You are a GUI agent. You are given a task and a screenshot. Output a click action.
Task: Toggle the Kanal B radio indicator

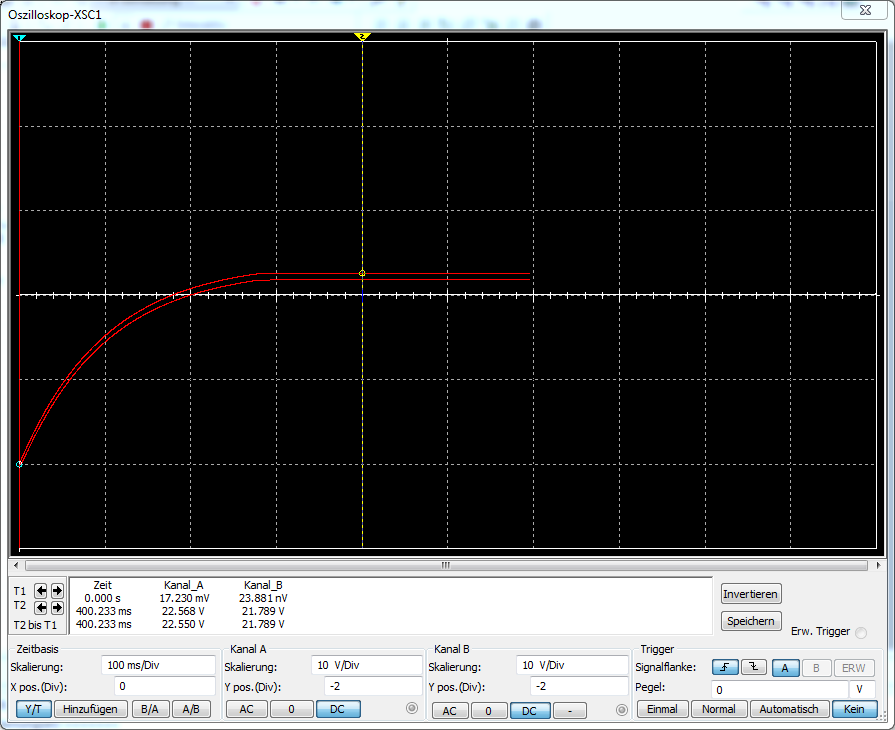[622, 710]
